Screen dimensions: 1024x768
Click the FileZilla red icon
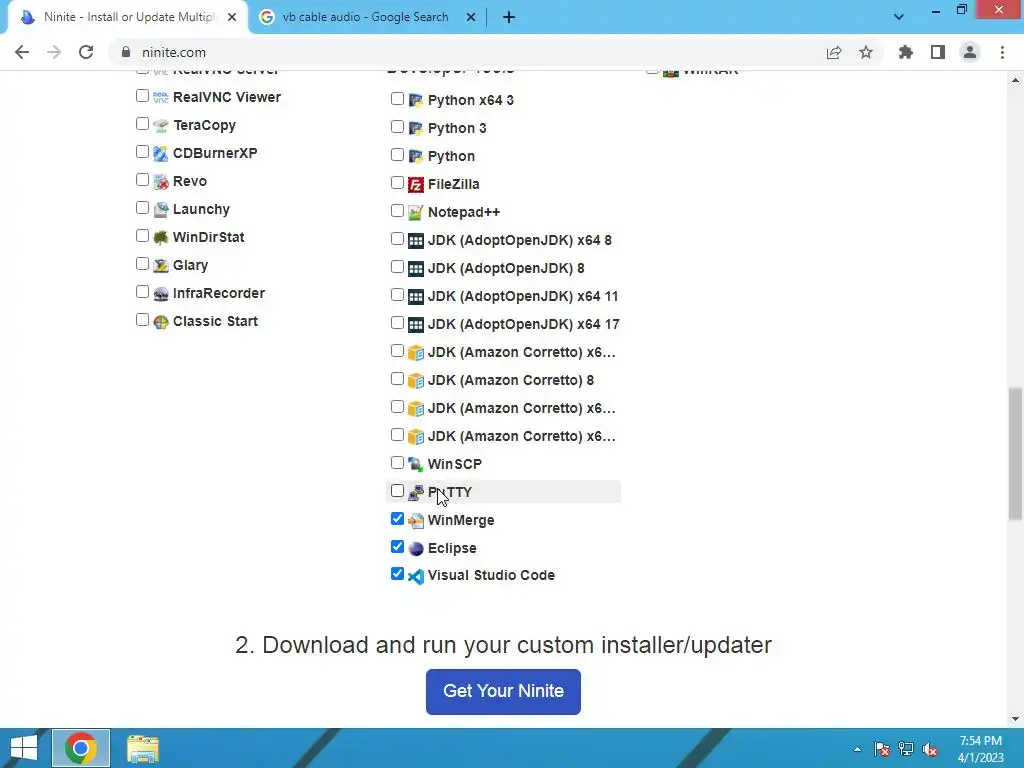[x=415, y=185]
